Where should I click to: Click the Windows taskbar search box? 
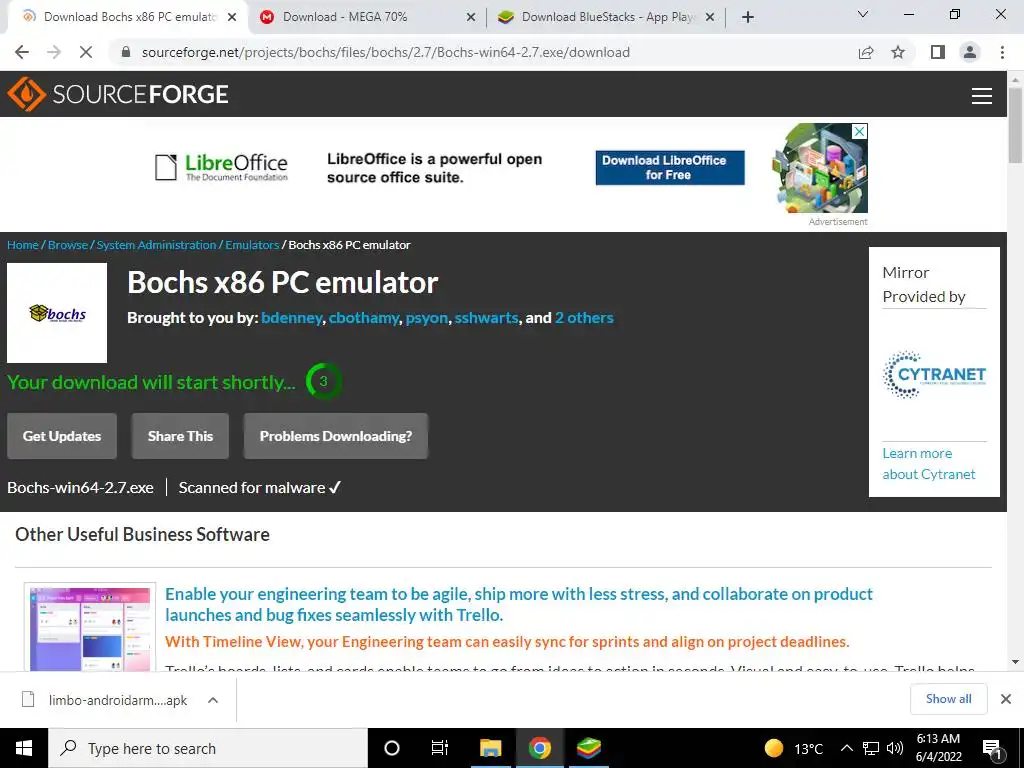[x=208, y=748]
